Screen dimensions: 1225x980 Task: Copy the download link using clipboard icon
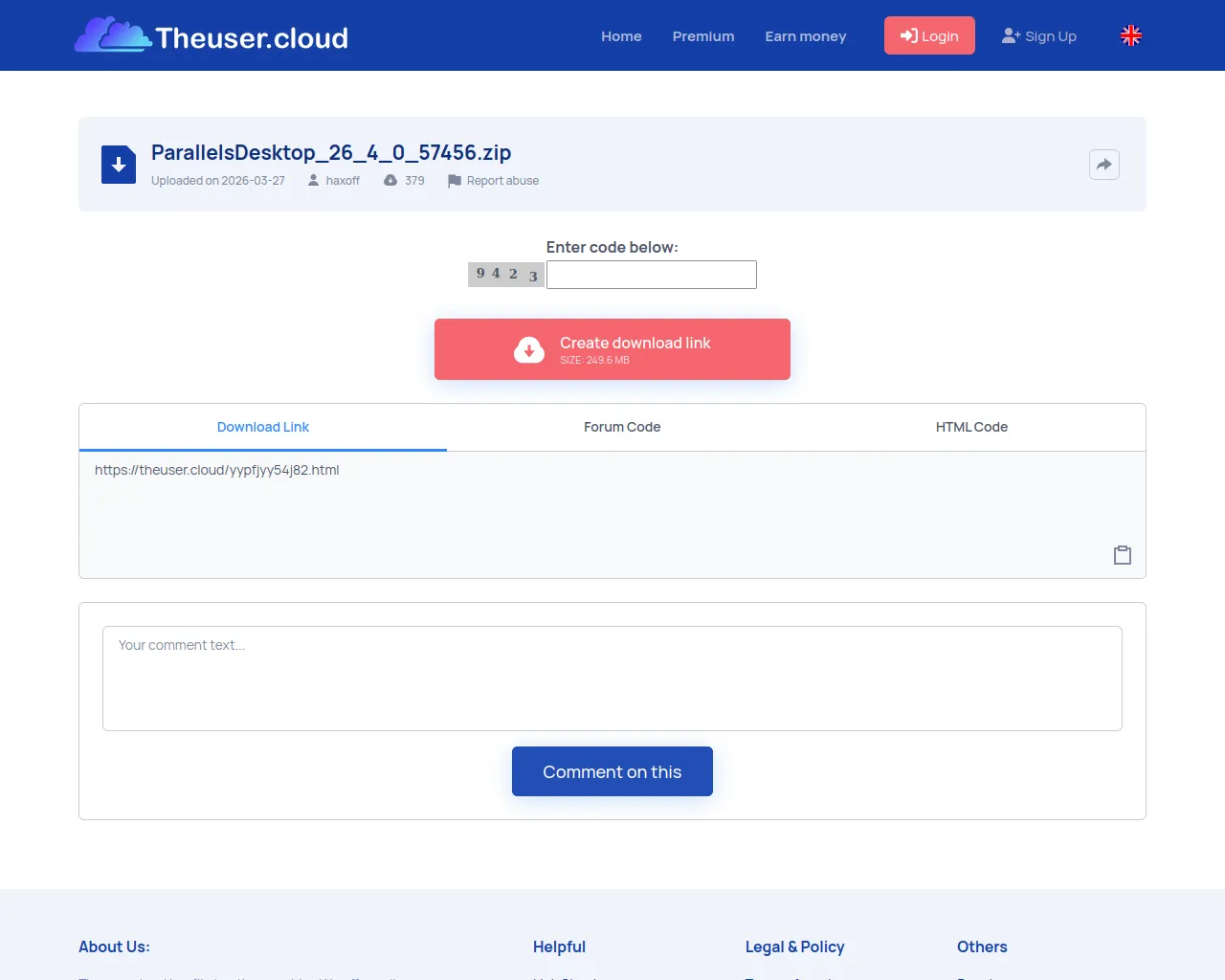1122,554
